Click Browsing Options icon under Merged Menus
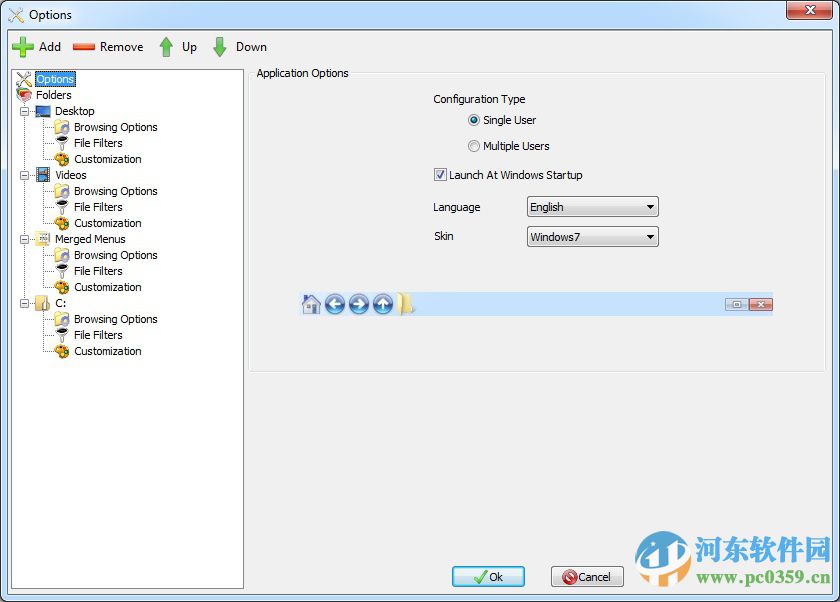The width and height of the screenshot is (840, 602). tap(62, 255)
